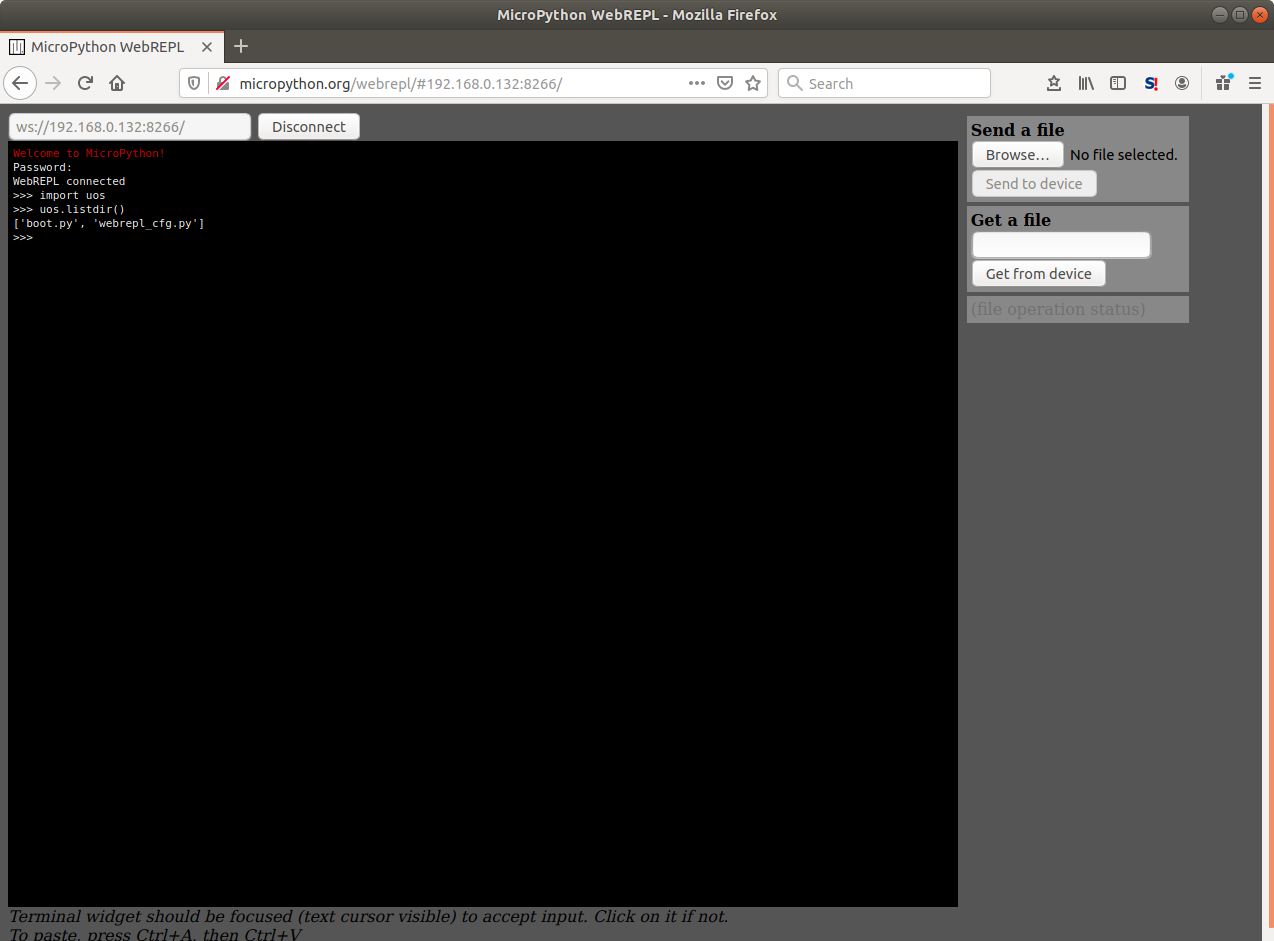Viewport: 1274px width, 941px height.
Task: Click the search magnifier icon
Action: [x=795, y=83]
